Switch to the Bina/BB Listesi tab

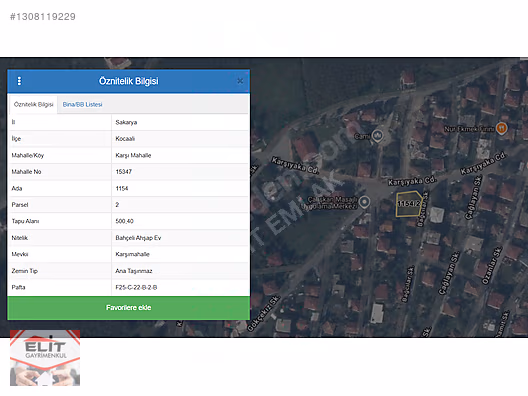pyautogui.click(x=82, y=104)
